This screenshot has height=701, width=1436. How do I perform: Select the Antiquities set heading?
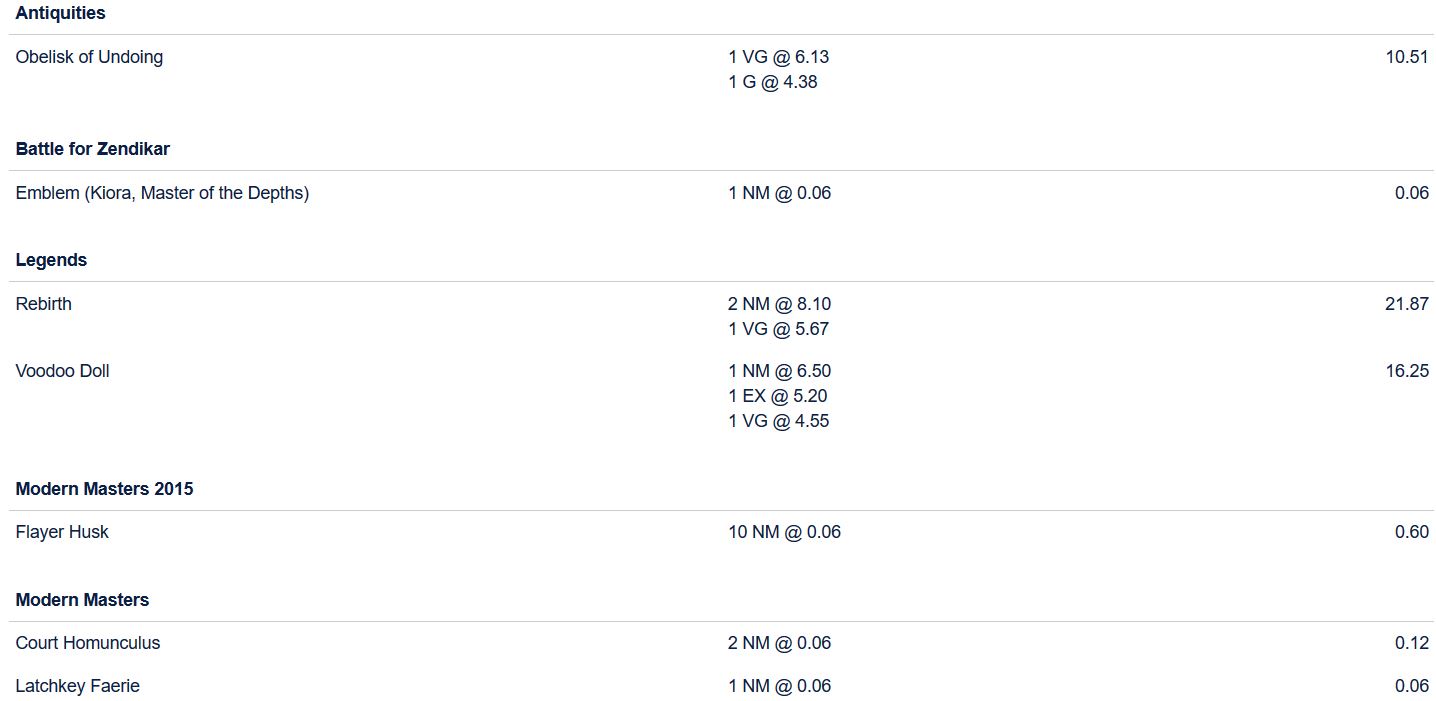tap(60, 13)
